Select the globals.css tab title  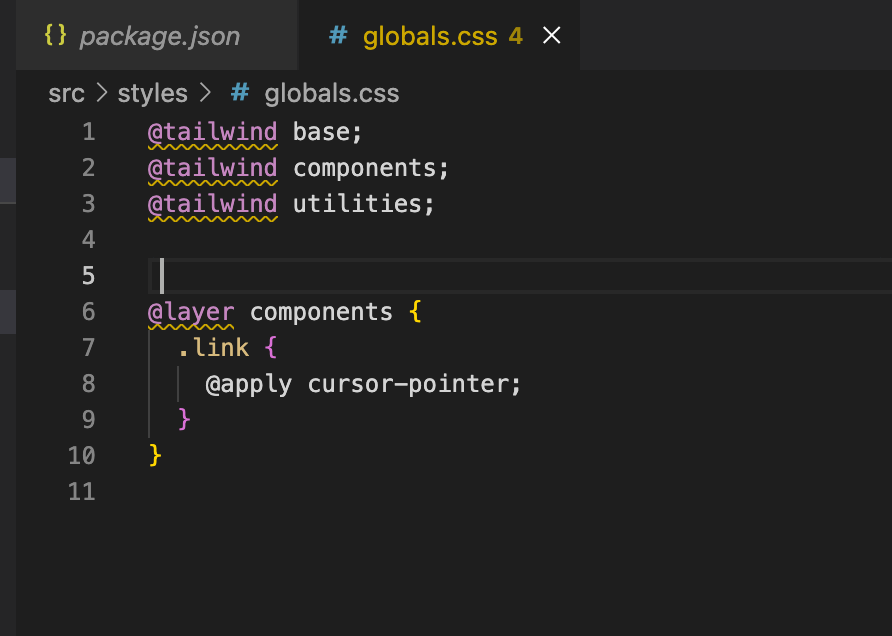(x=430, y=37)
